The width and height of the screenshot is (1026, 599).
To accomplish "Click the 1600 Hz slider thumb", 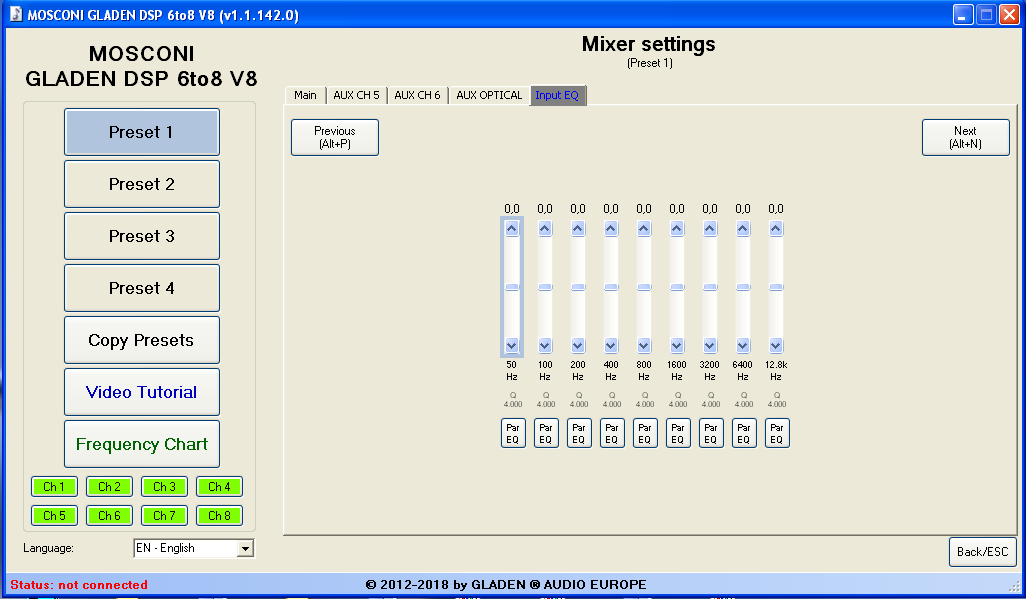I will (x=677, y=287).
